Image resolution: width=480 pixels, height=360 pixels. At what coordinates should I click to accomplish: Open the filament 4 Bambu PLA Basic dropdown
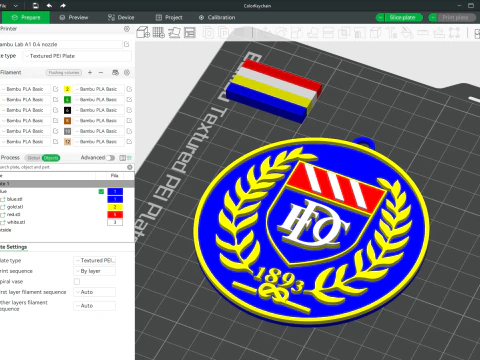click(99, 100)
